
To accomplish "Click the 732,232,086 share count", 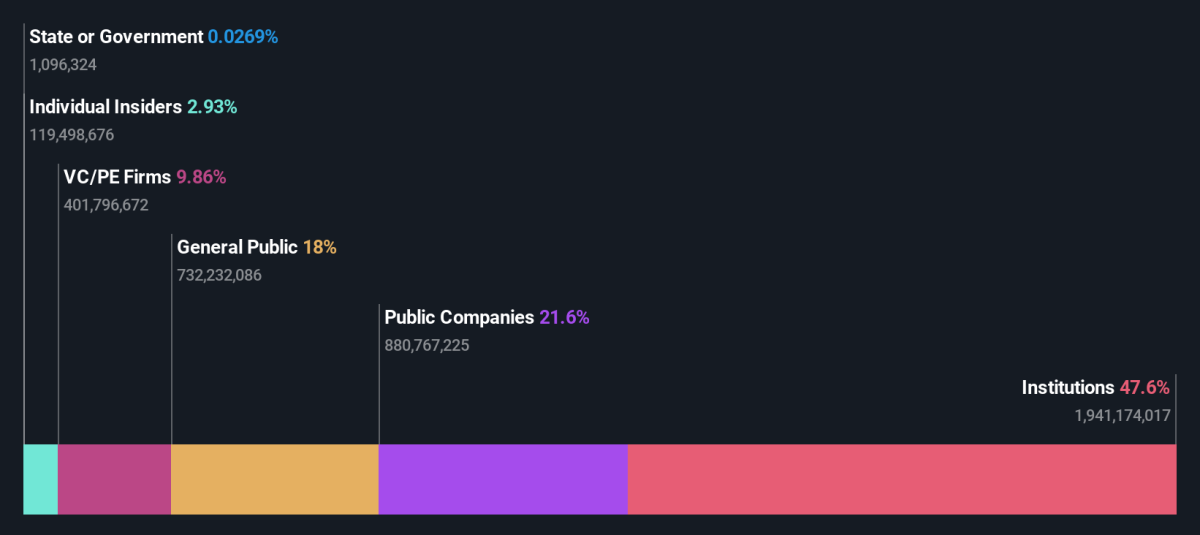I will pyautogui.click(x=219, y=275).
